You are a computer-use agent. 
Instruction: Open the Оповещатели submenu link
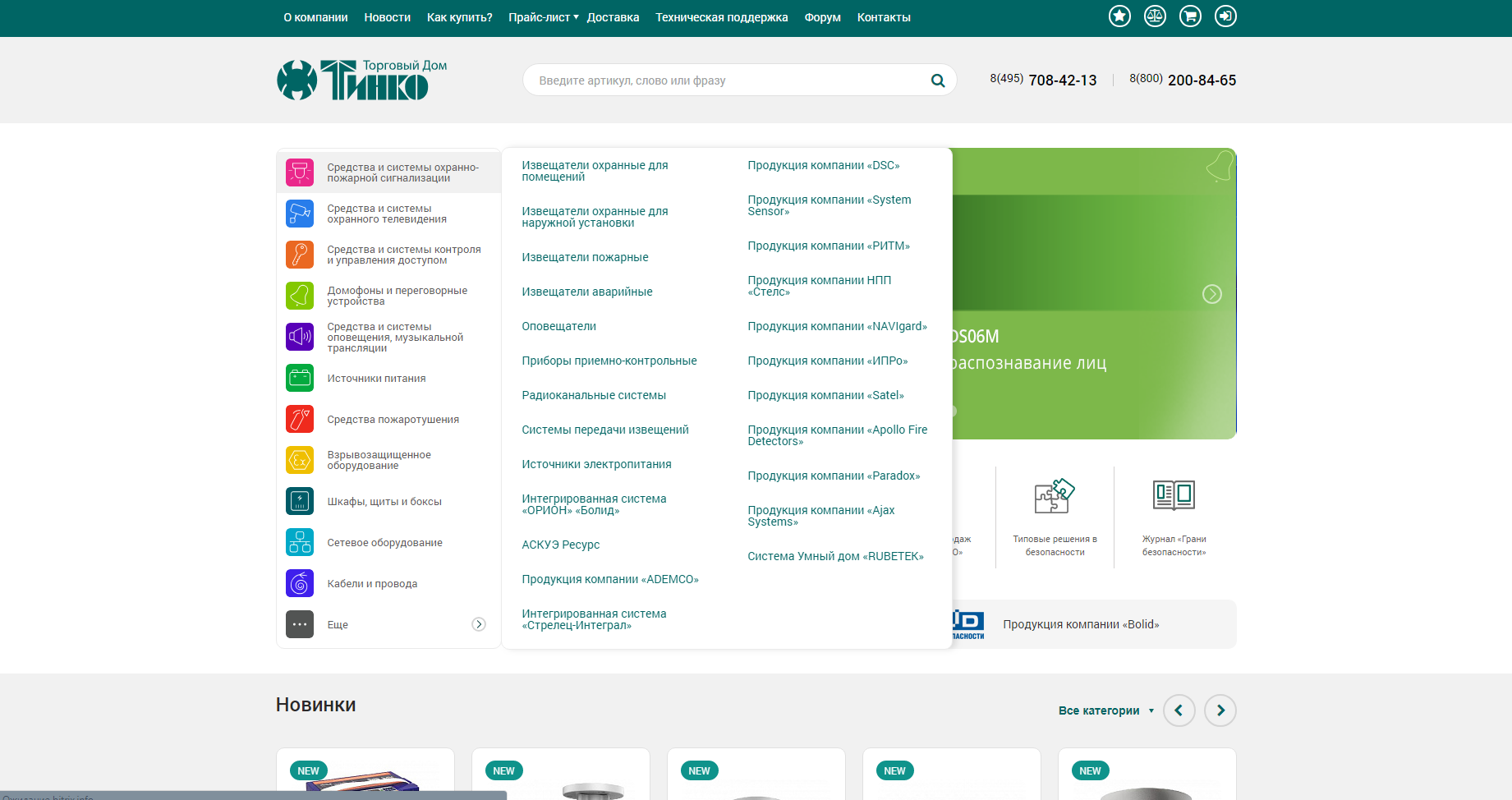tap(559, 326)
